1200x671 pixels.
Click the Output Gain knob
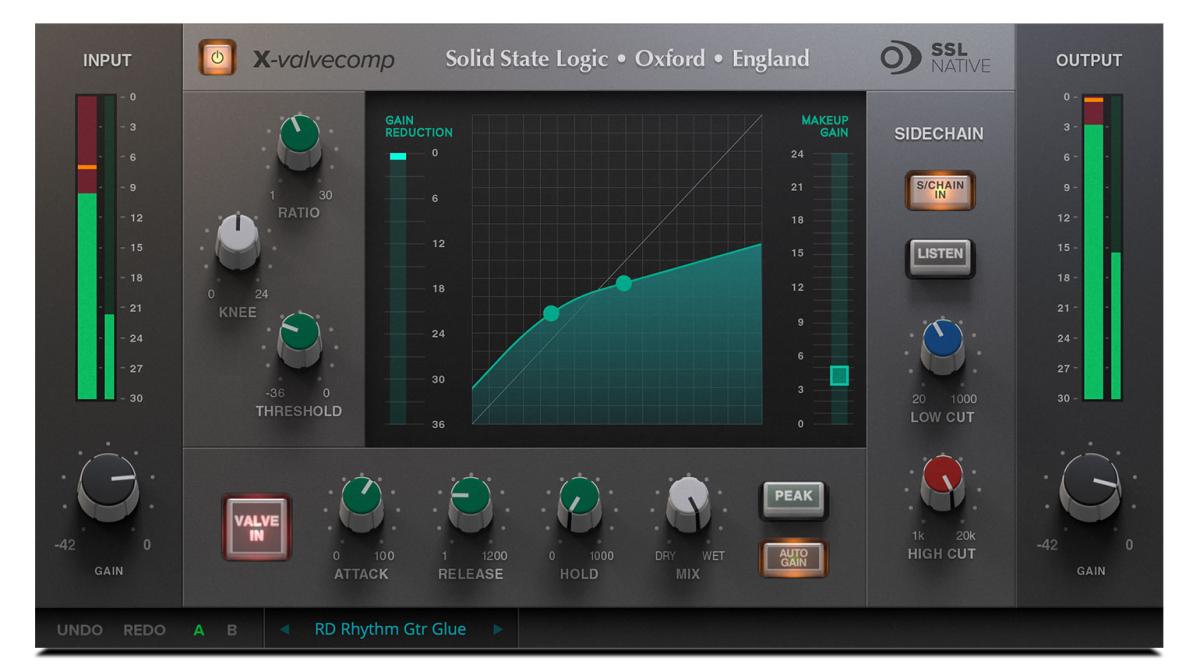[1090, 485]
